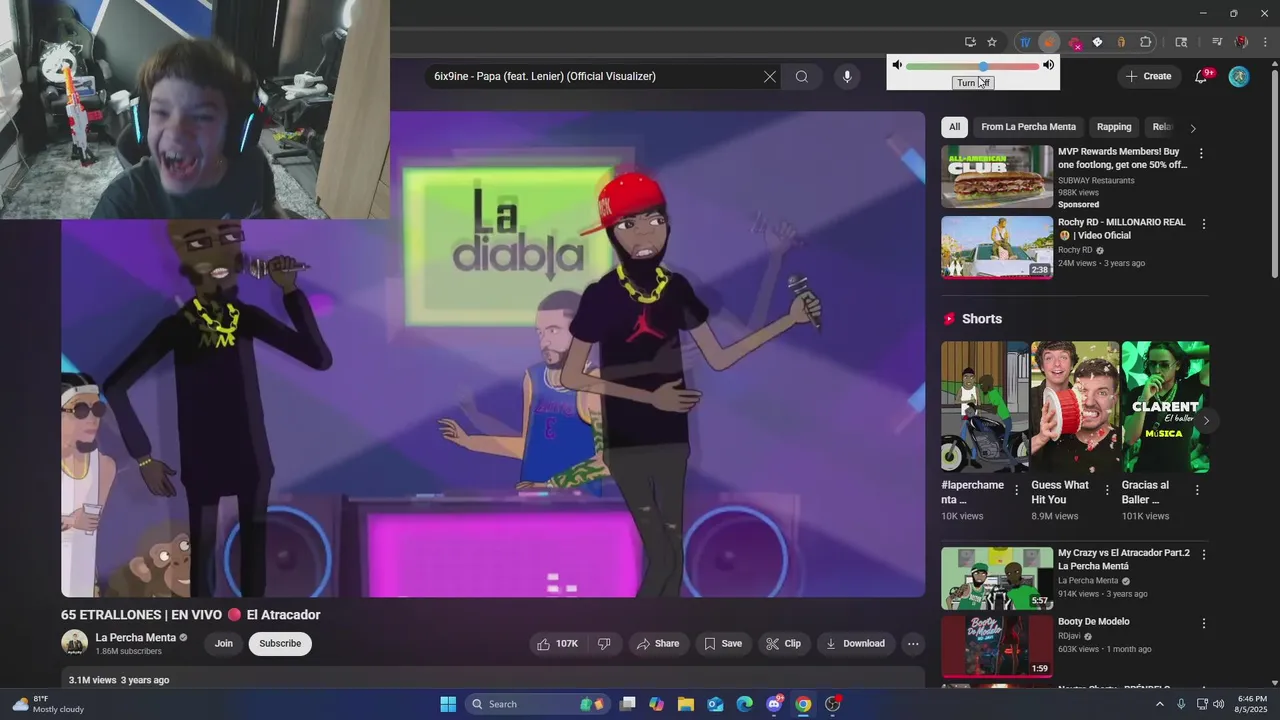Image resolution: width=1280 pixels, height=720 pixels.
Task: Open My Crazy vs El Atracador Part.2 video
Action: point(997,578)
